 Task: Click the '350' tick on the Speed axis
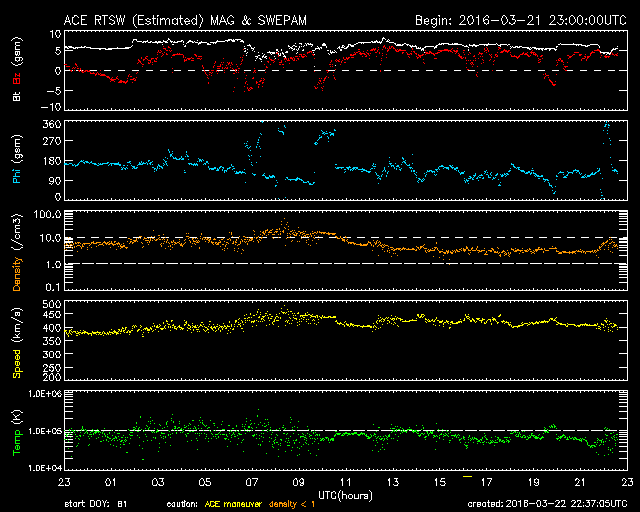click(52, 341)
